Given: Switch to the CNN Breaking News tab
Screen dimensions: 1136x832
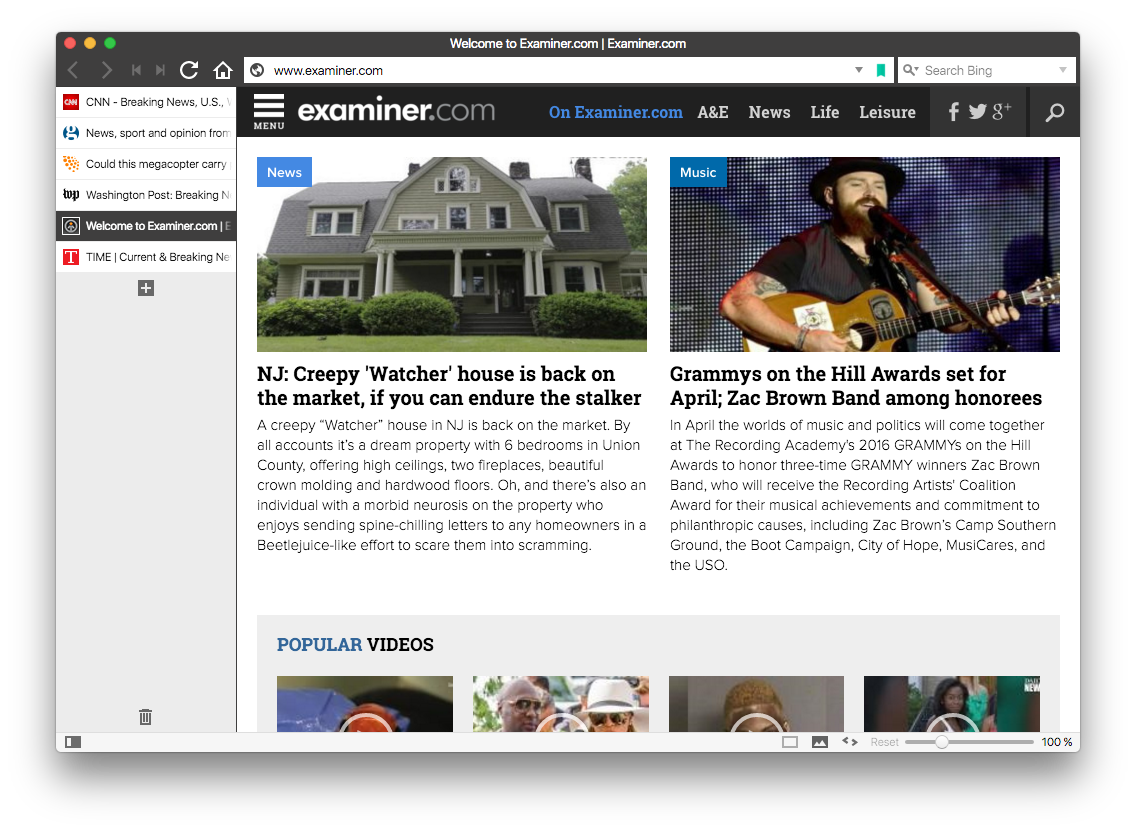Looking at the screenshot, I should [146, 102].
